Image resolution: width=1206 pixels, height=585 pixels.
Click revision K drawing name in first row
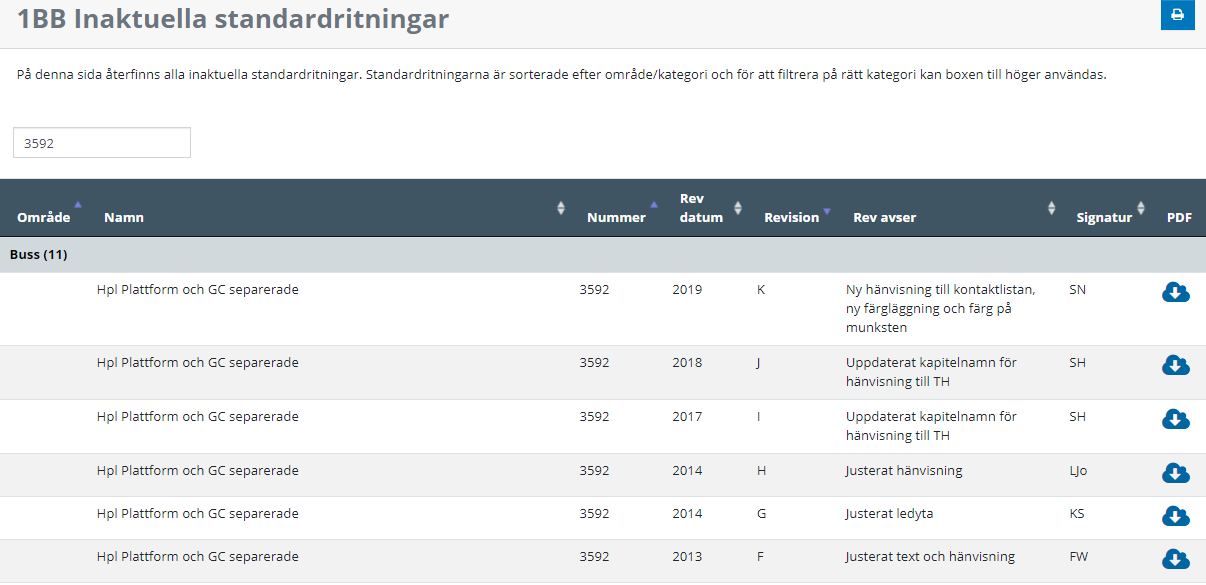pos(197,290)
